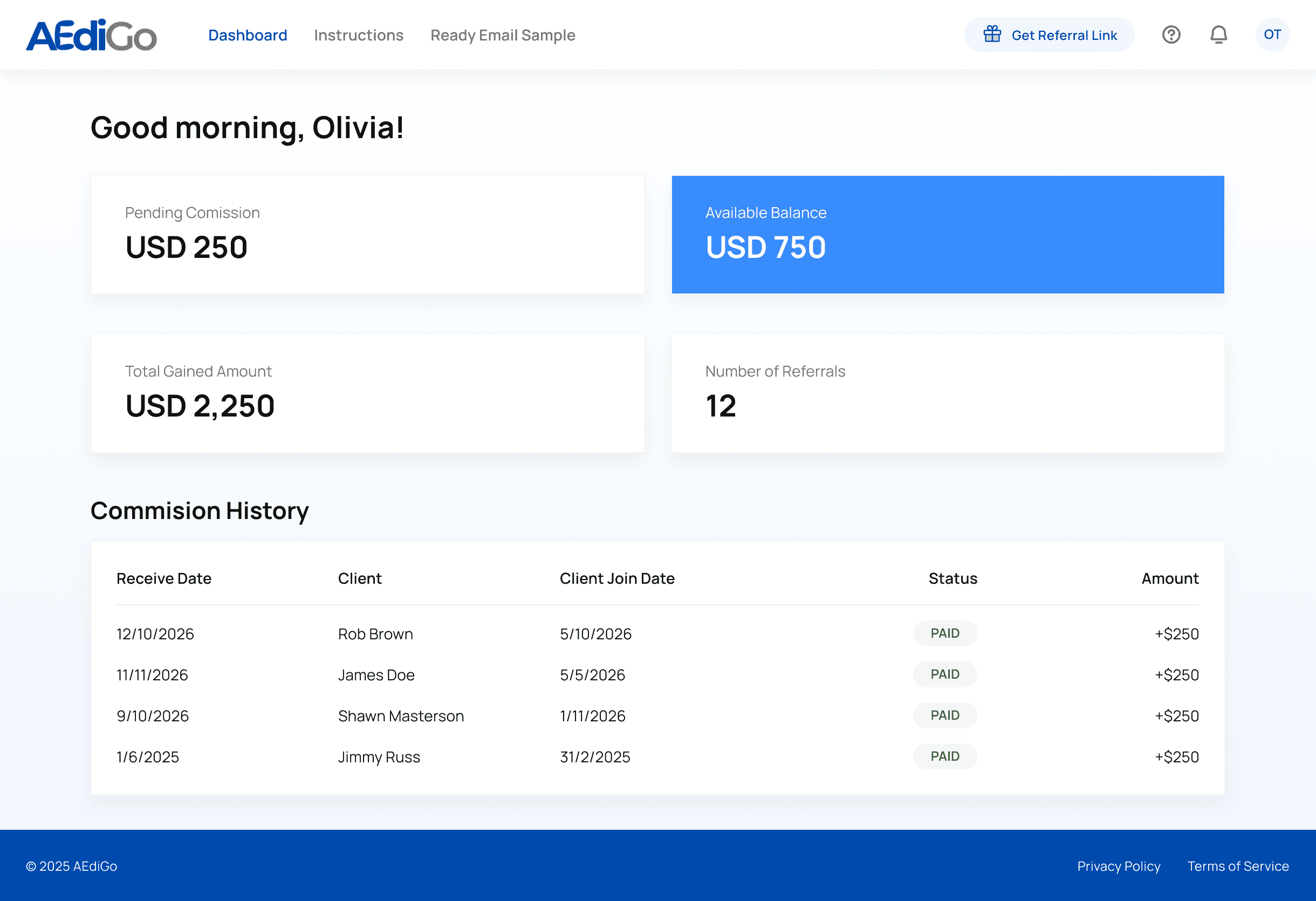Image resolution: width=1316 pixels, height=901 pixels.
Task: Open the notifications bell
Action: (x=1218, y=35)
